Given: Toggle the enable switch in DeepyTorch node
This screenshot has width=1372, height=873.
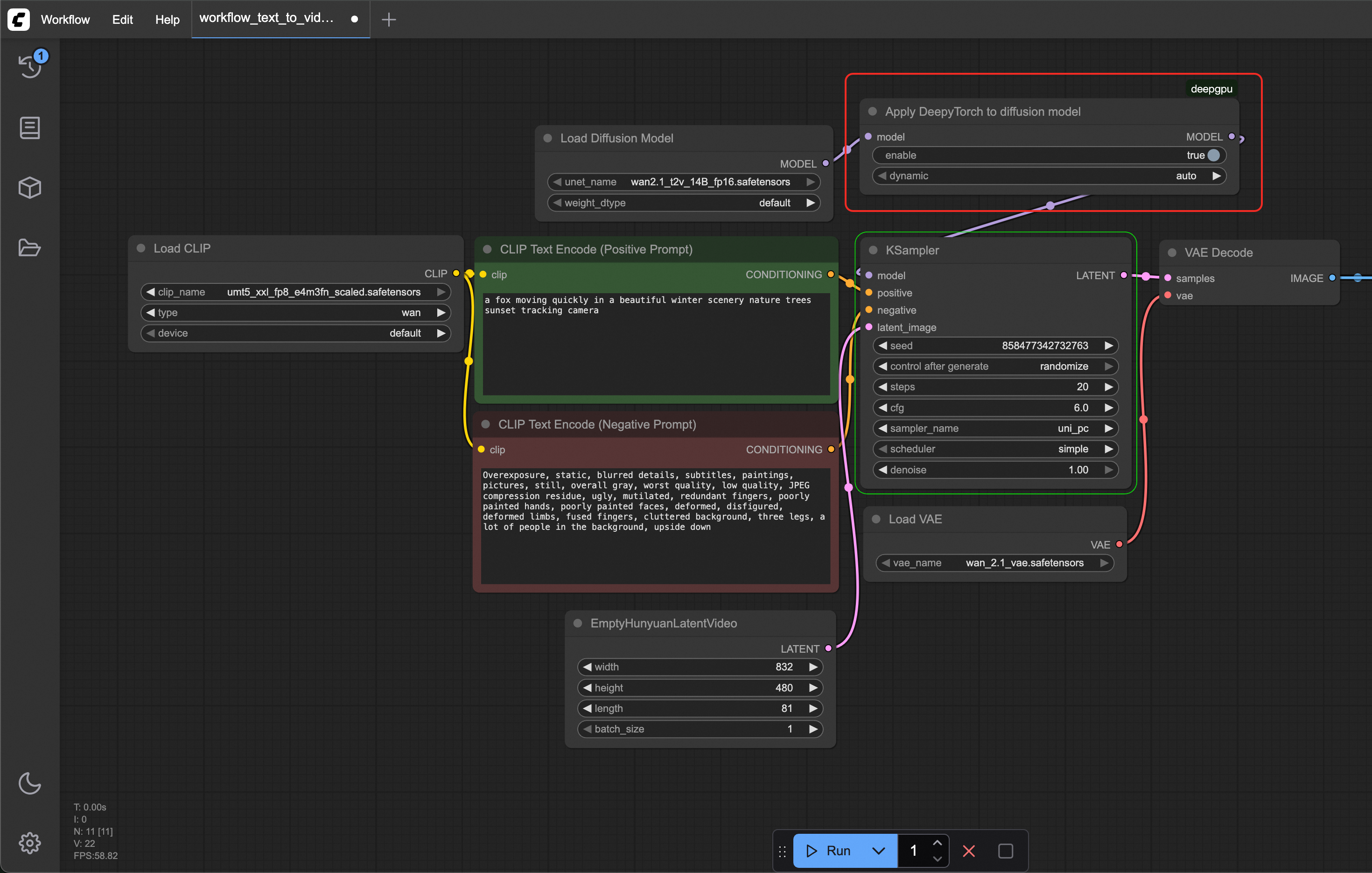Looking at the screenshot, I should click(x=1213, y=155).
